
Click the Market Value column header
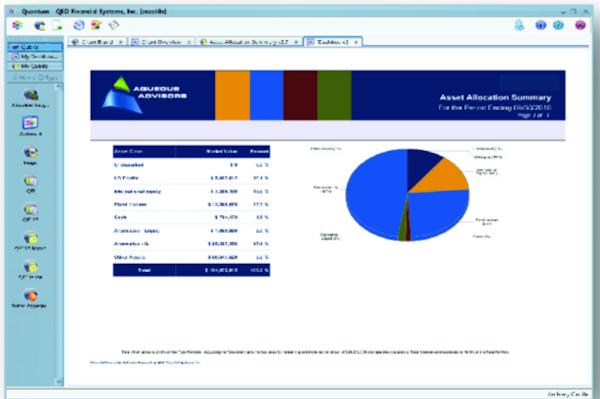tap(222, 151)
